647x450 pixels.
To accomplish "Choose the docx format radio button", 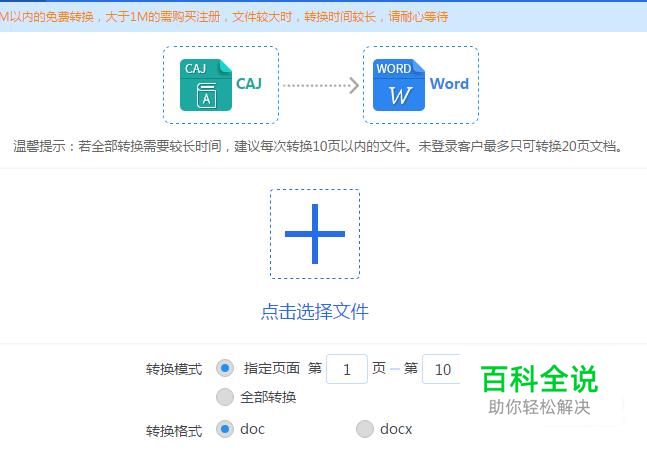I will 365,429.
